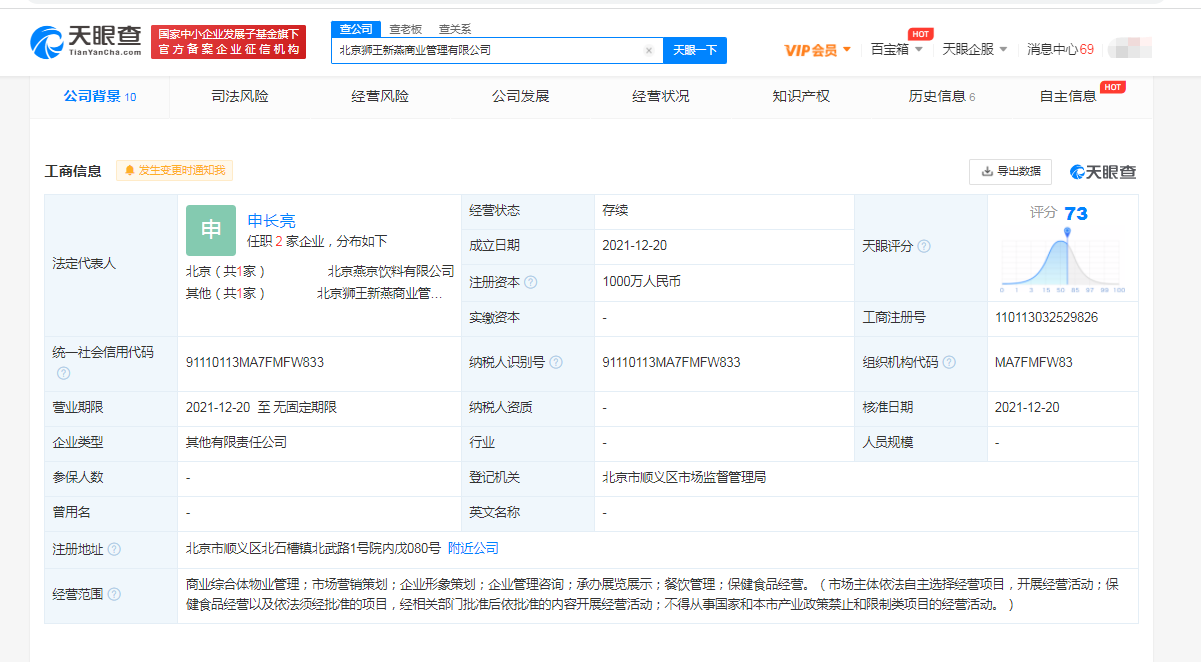Switch to the 查关系 search tab
Screen dimensions: 1201x662
click(455, 29)
